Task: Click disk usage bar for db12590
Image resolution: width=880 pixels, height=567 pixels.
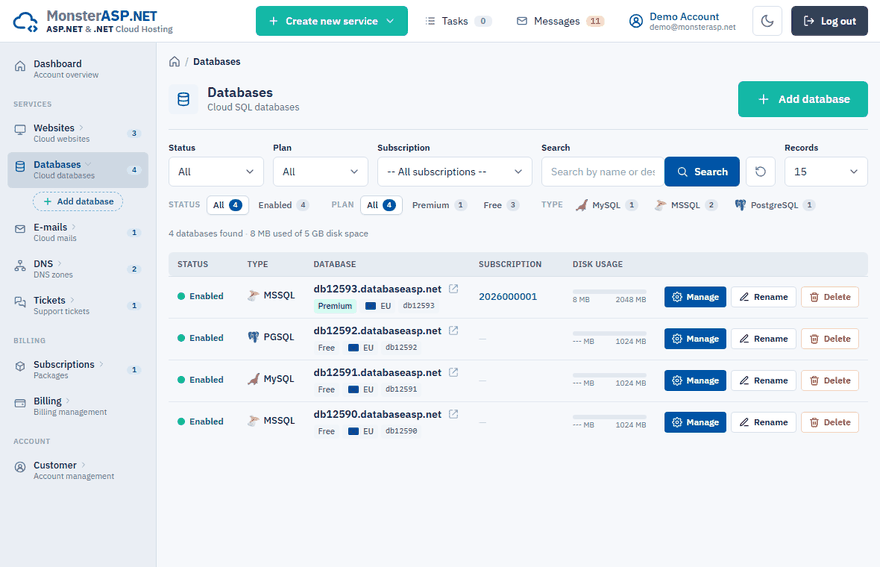Action: tap(609, 417)
